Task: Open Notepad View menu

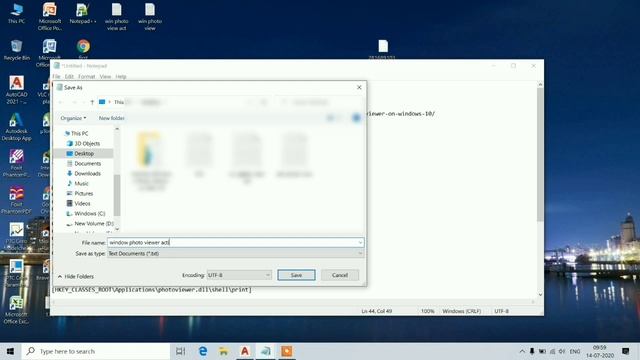Action: pyautogui.click(x=105, y=76)
